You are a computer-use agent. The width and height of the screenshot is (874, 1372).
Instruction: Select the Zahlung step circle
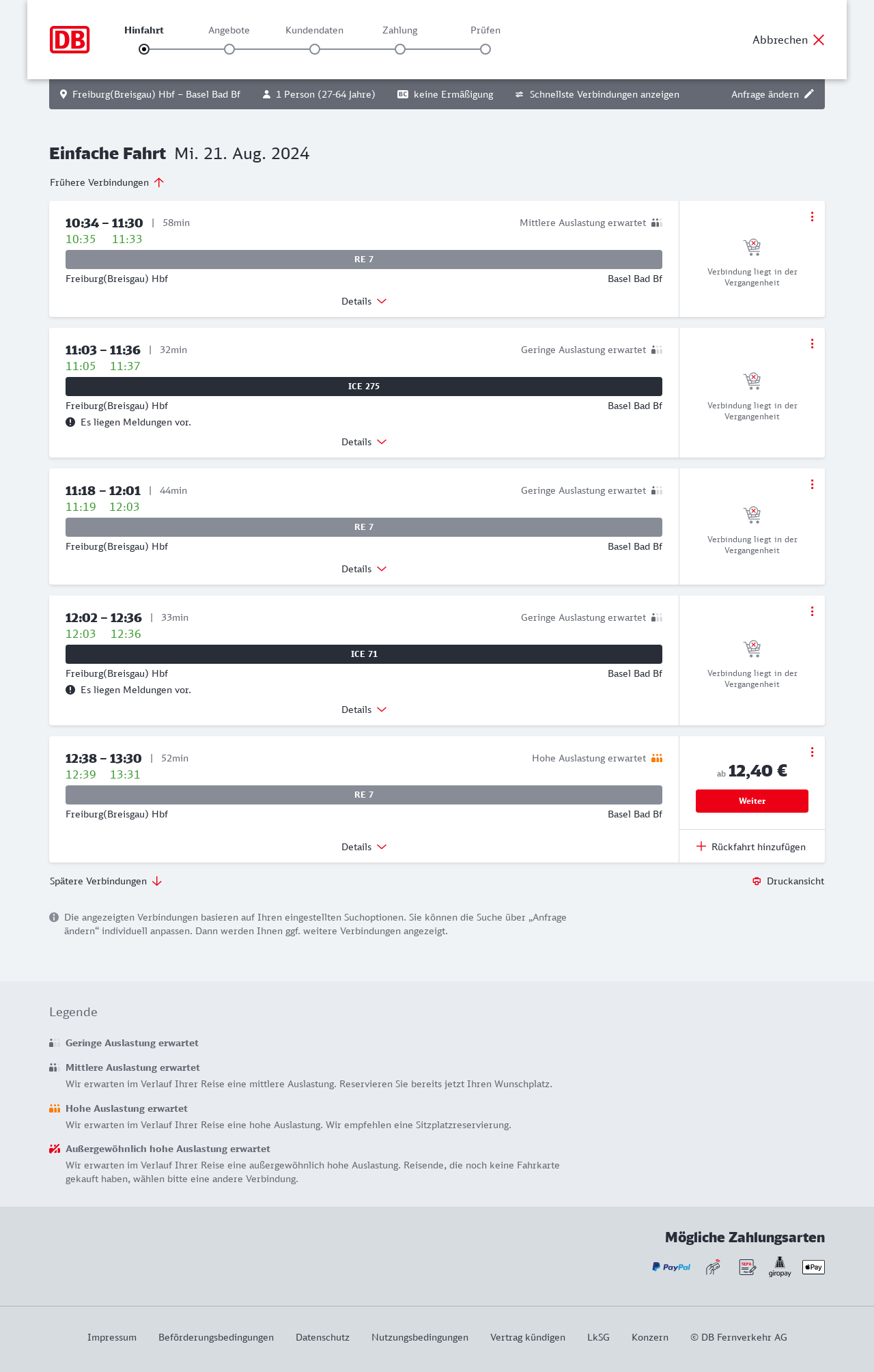(400, 49)
